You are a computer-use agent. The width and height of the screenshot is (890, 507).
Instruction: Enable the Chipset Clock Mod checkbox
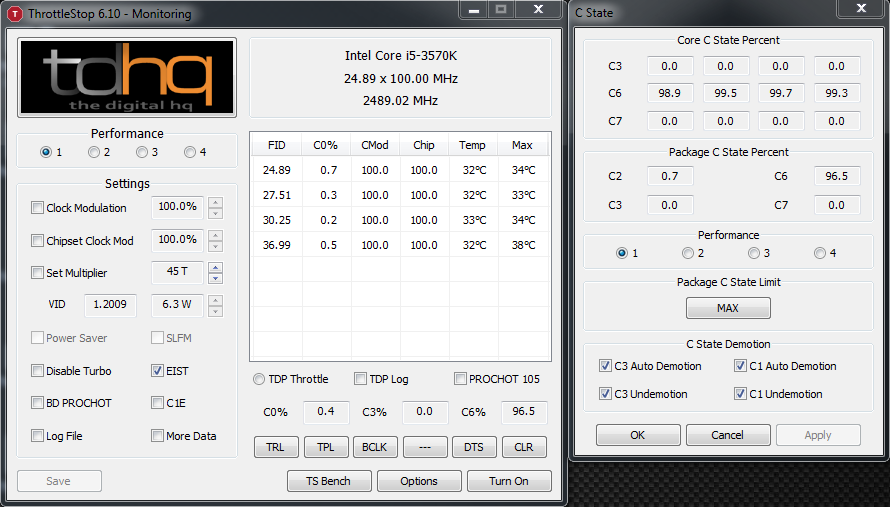(x=37, y=241)
